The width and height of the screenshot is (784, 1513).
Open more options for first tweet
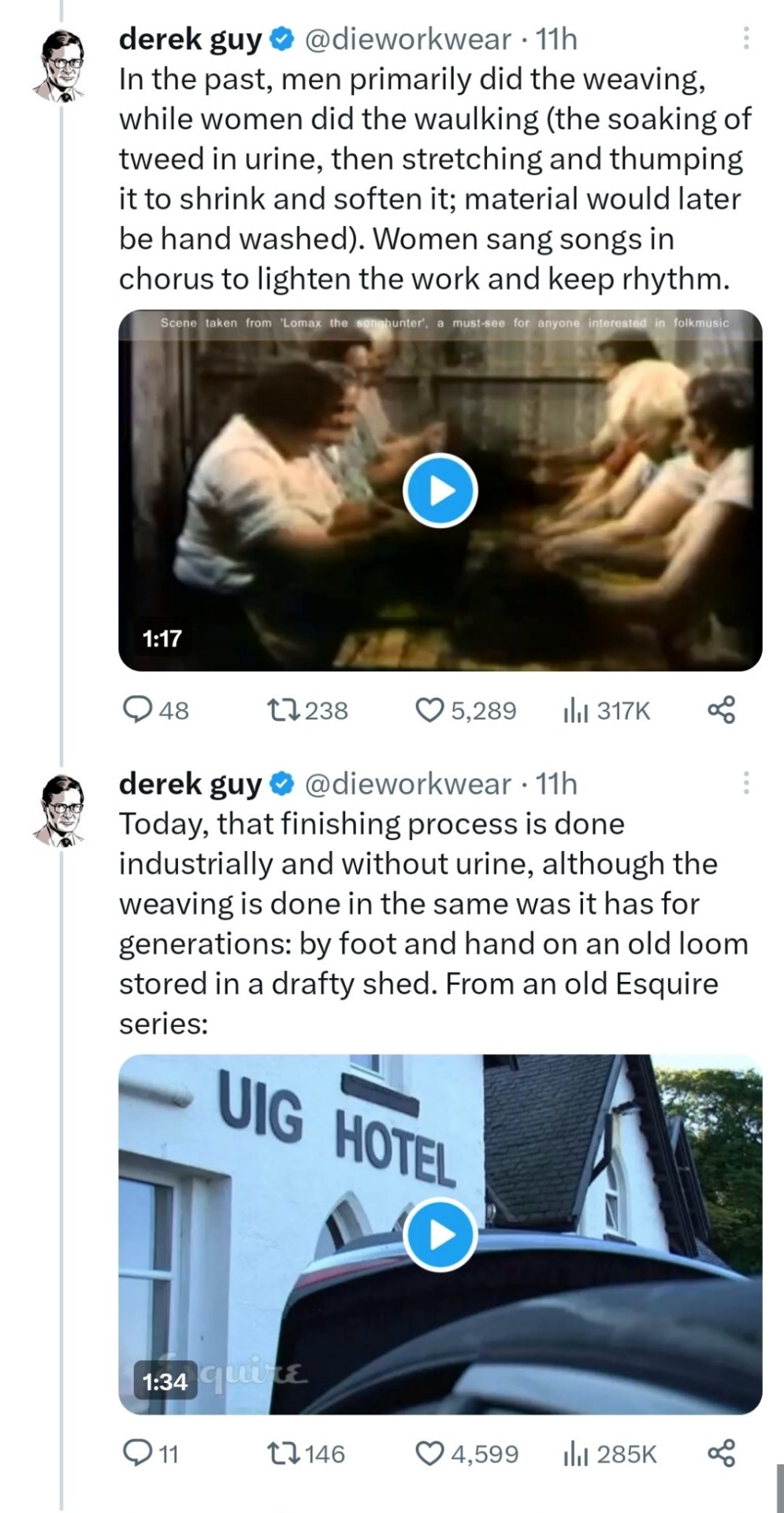(745, 38)
